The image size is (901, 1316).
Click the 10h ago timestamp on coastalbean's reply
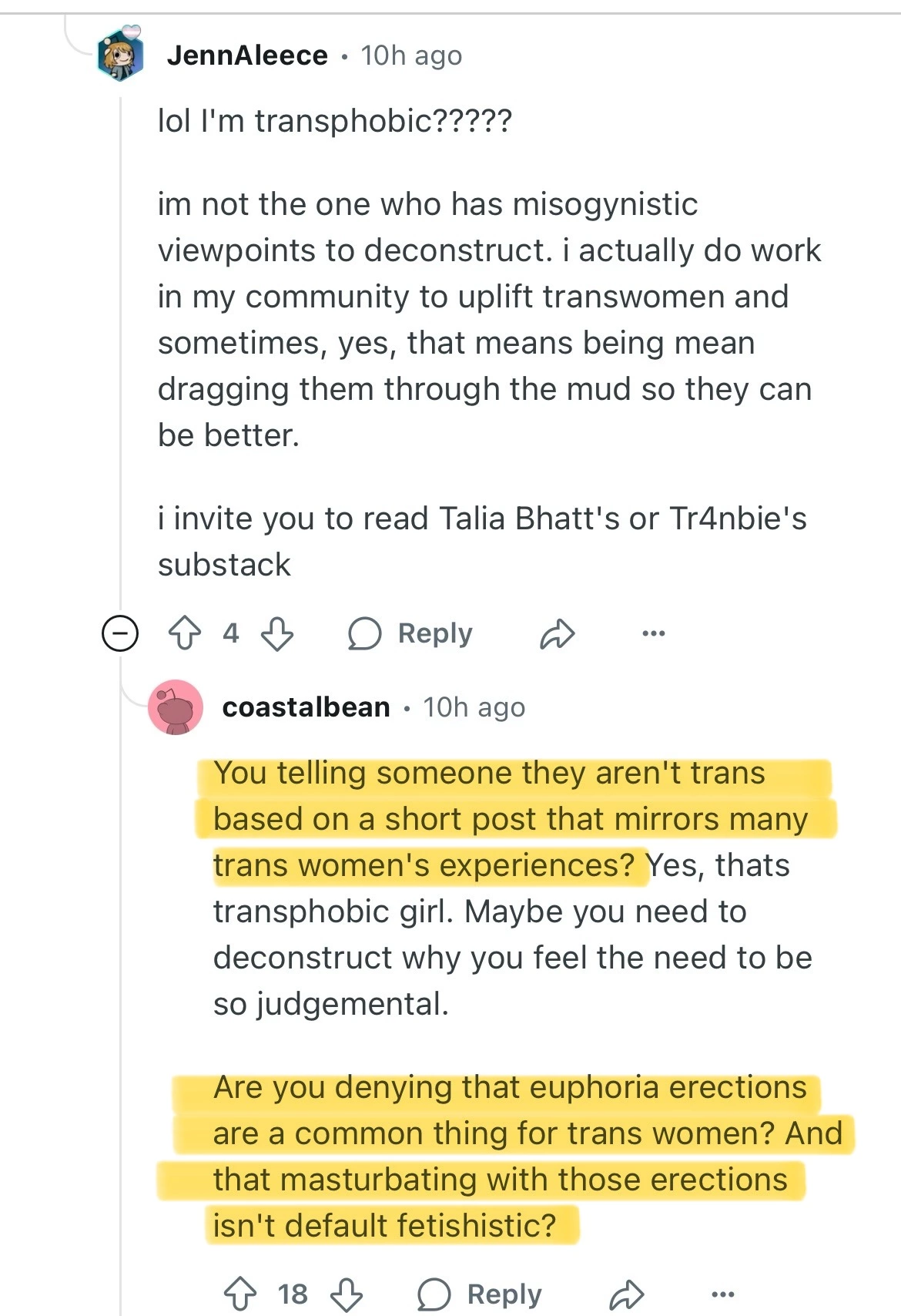pyautogui.click(x=474, y=707)
